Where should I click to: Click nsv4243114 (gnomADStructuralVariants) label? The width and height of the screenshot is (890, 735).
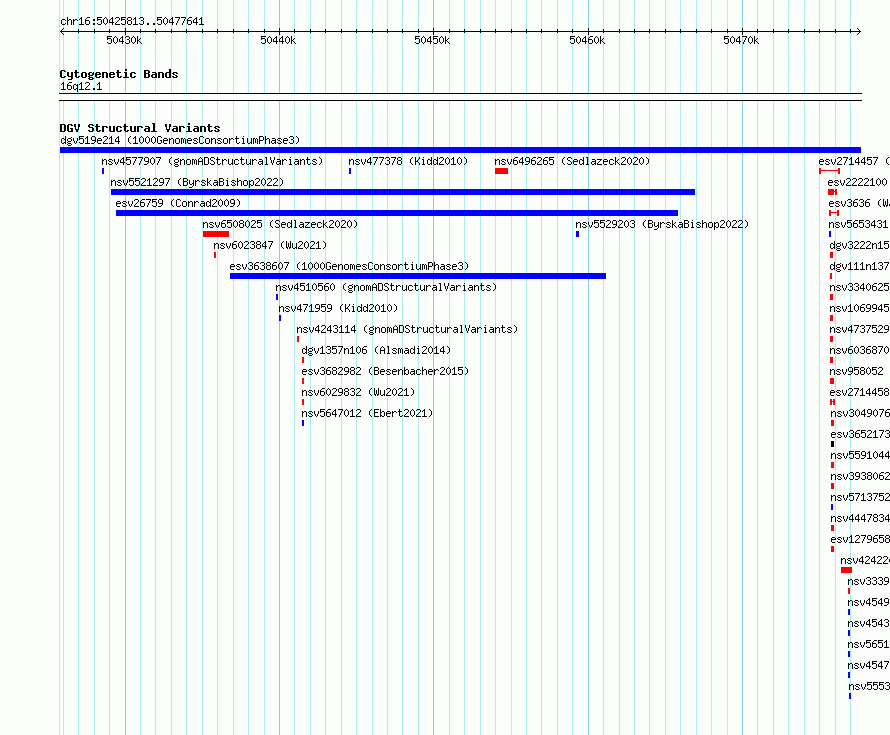point(407,329)
